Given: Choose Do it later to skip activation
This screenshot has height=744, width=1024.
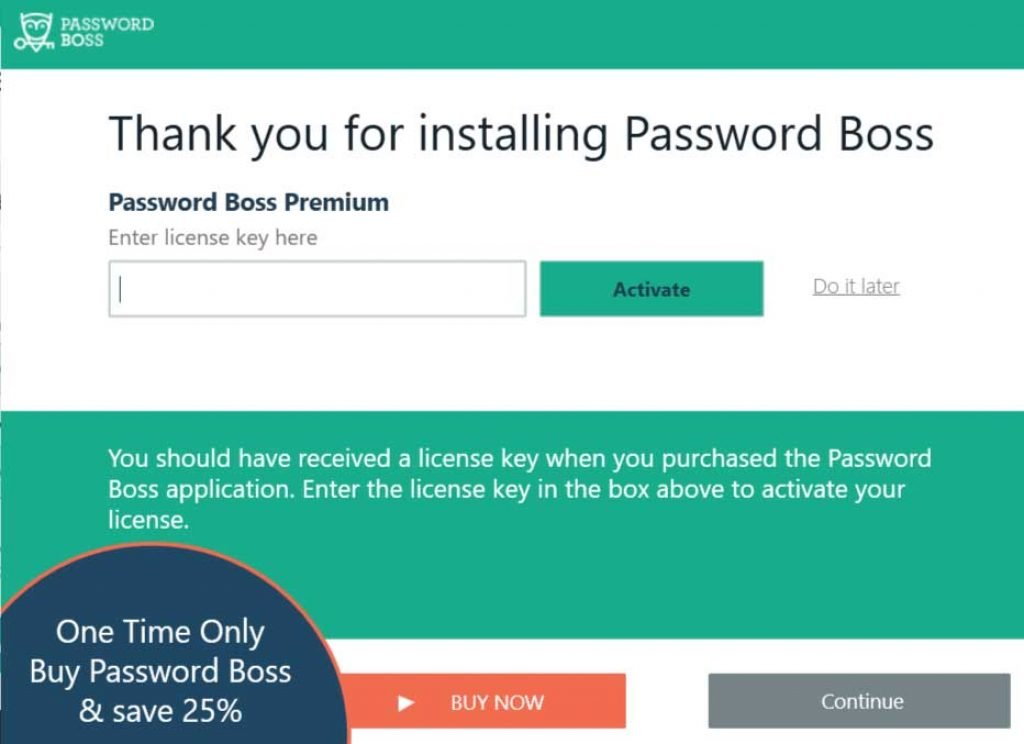Looking at the screenshot, I should point(855,286).
